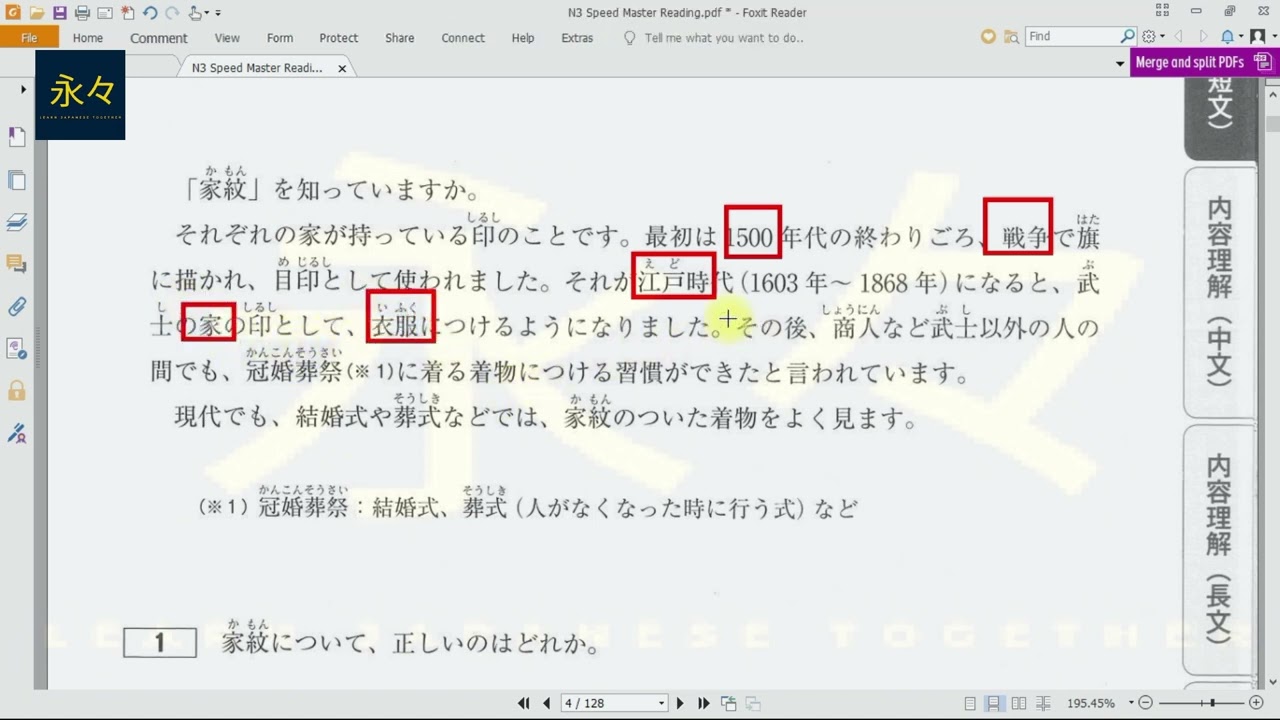Open the Comments panel icon
This screenshot has height=720, width=1280.
tap(17, 264)
